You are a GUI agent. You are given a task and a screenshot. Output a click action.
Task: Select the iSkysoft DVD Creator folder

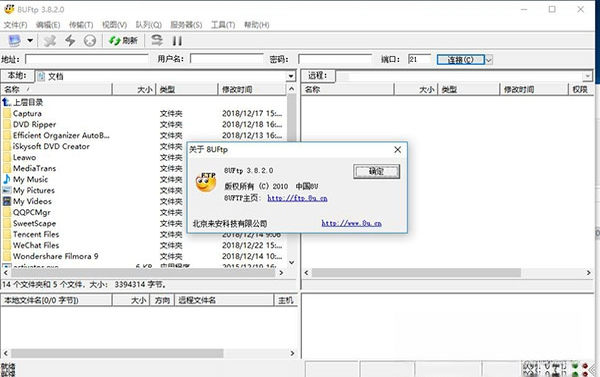tap(46, 146)
